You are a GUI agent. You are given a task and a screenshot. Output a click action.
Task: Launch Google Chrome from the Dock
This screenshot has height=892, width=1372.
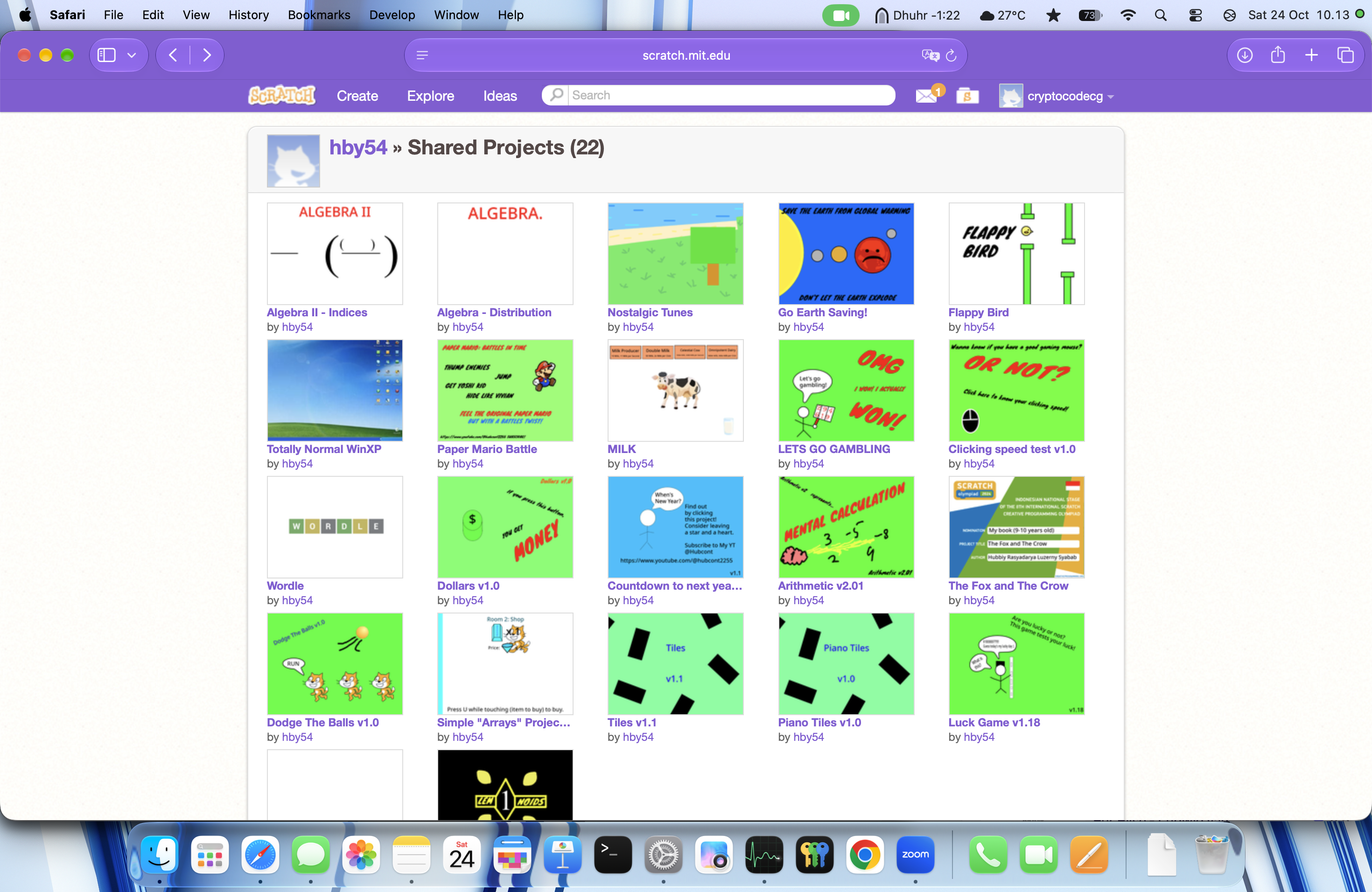pos(865,854)
